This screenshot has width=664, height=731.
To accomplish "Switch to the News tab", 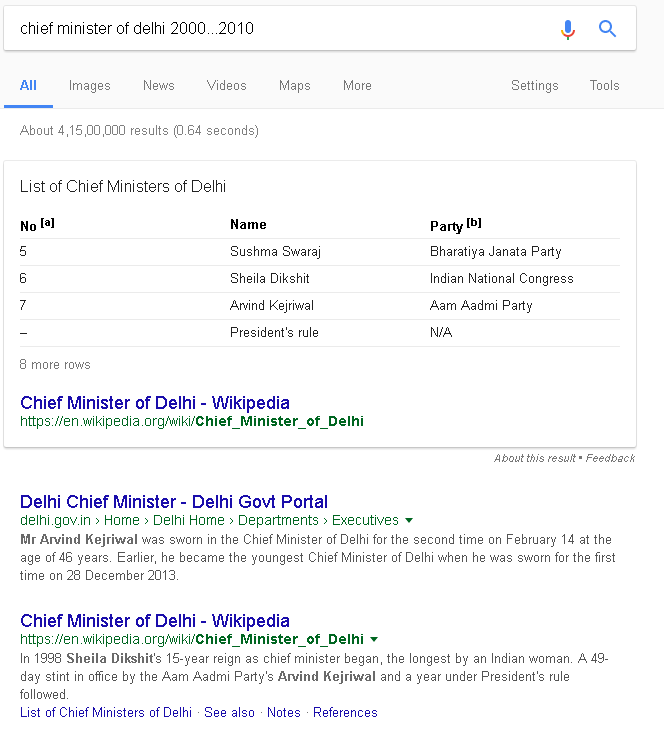I will click(x=158, y=86).
